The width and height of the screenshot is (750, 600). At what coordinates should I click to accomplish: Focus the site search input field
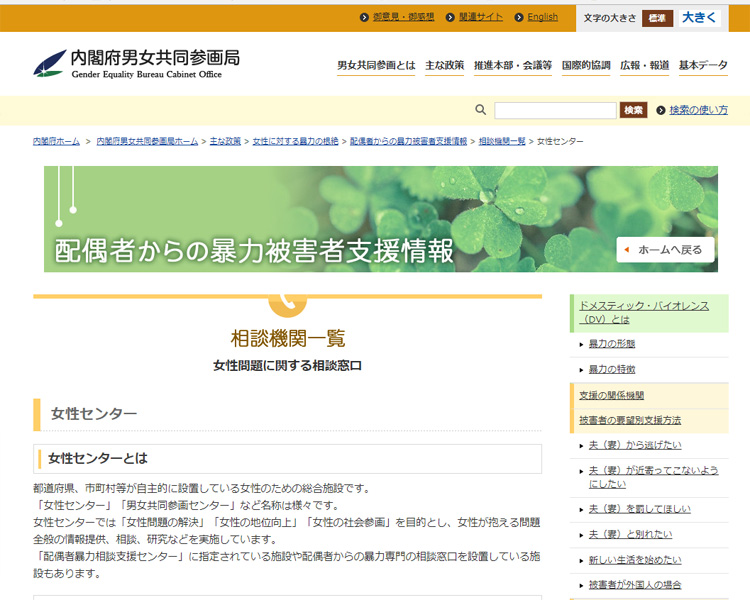click(x=555, y=110)
